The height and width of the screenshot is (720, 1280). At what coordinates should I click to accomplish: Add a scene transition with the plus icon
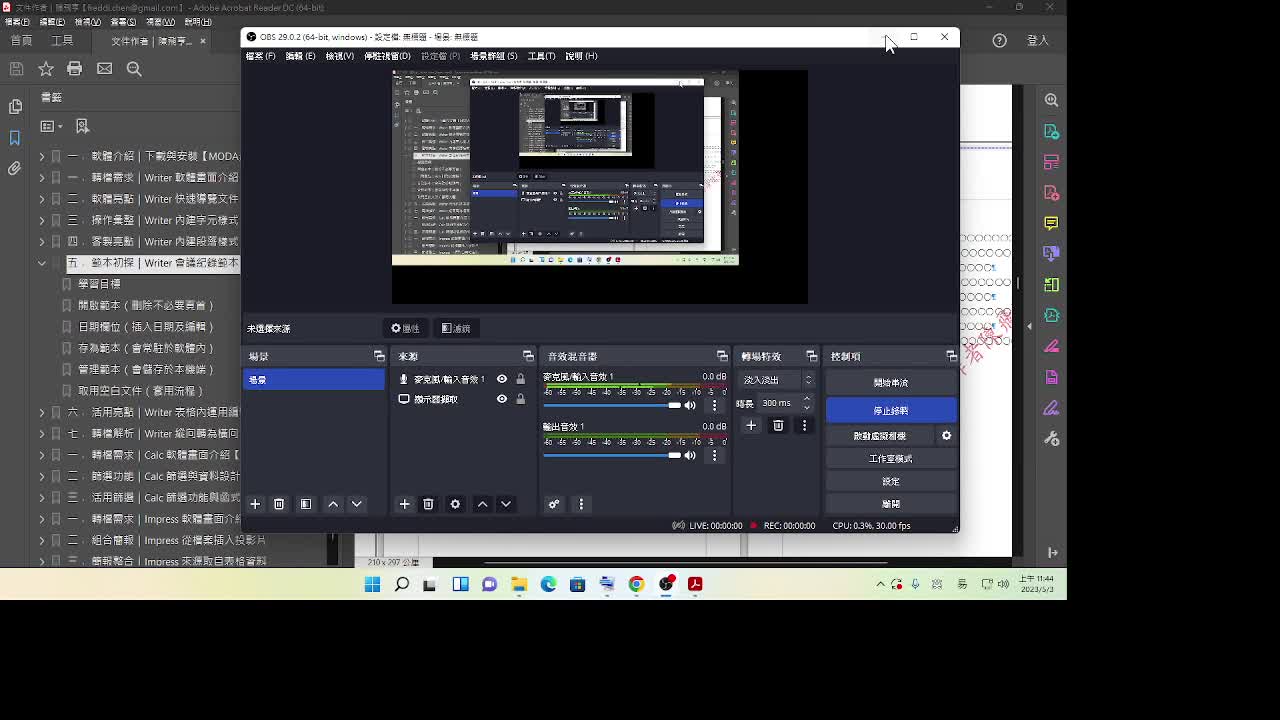[x=751, y=425]
